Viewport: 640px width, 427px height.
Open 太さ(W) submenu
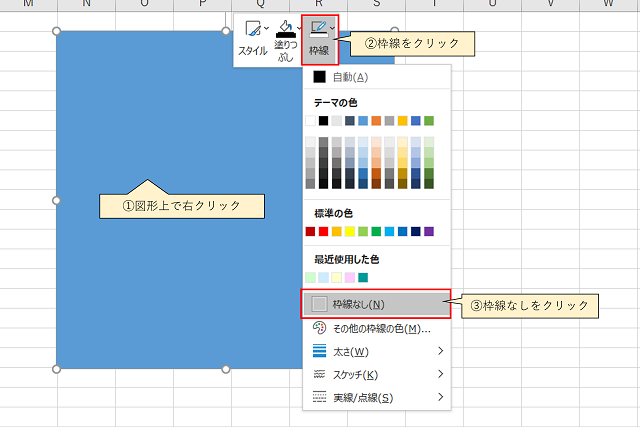pyautogui.click(x=376, y=351)
